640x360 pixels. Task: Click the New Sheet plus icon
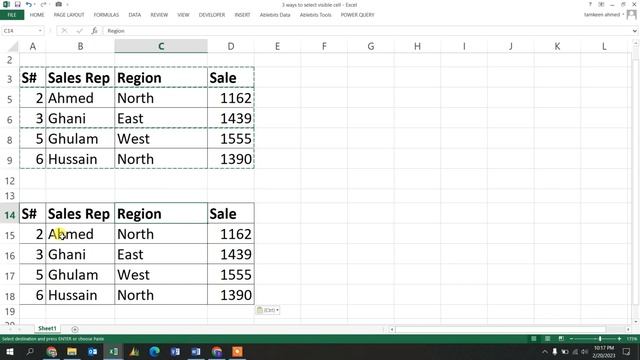pos(75,329)
